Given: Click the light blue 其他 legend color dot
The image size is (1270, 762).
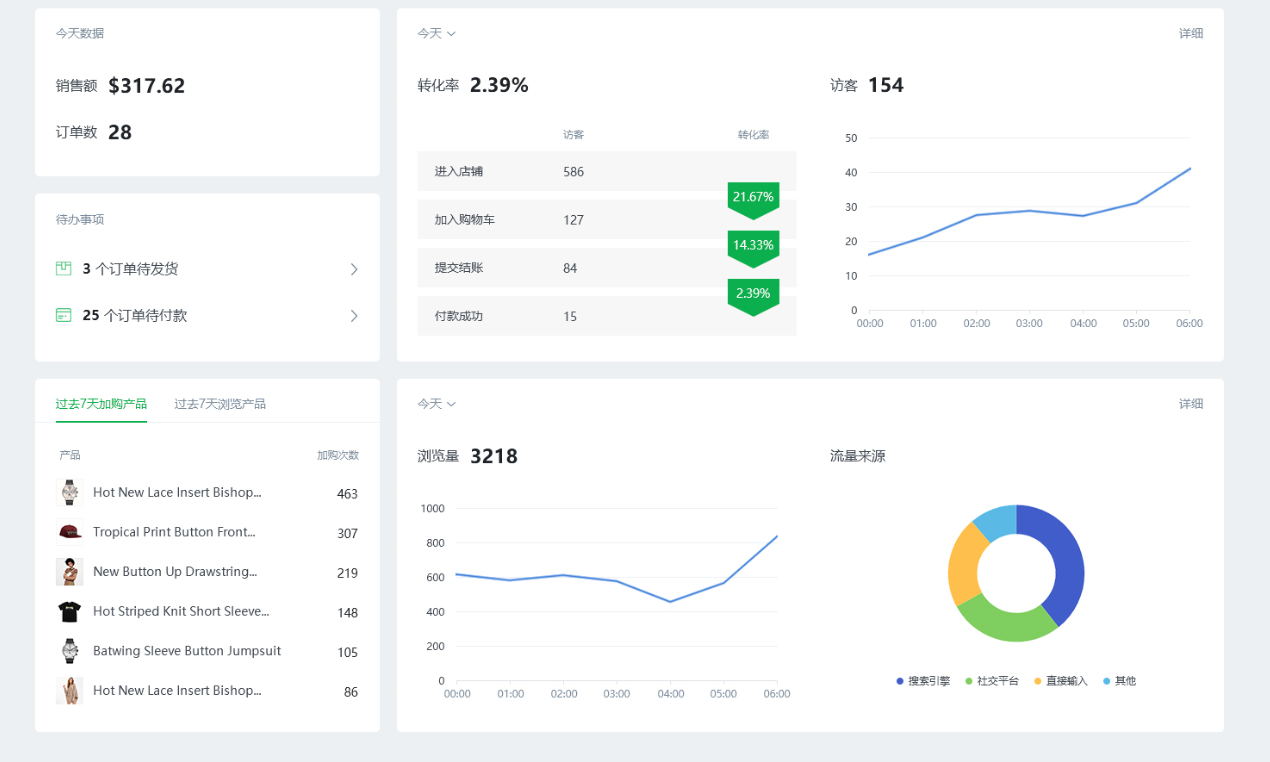Looking at the screenshot, I should click(x=1106, y=681).
